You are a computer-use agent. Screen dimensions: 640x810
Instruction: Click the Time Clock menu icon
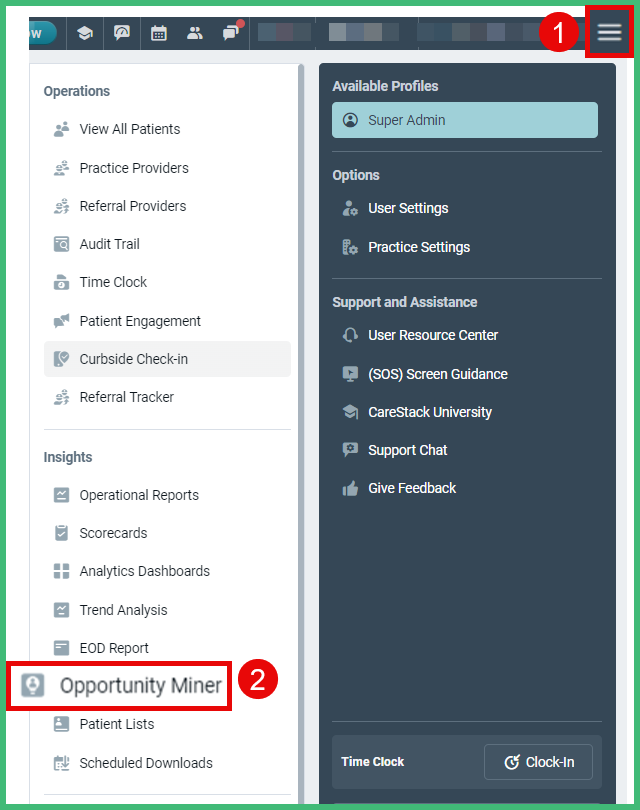[61, 282]
